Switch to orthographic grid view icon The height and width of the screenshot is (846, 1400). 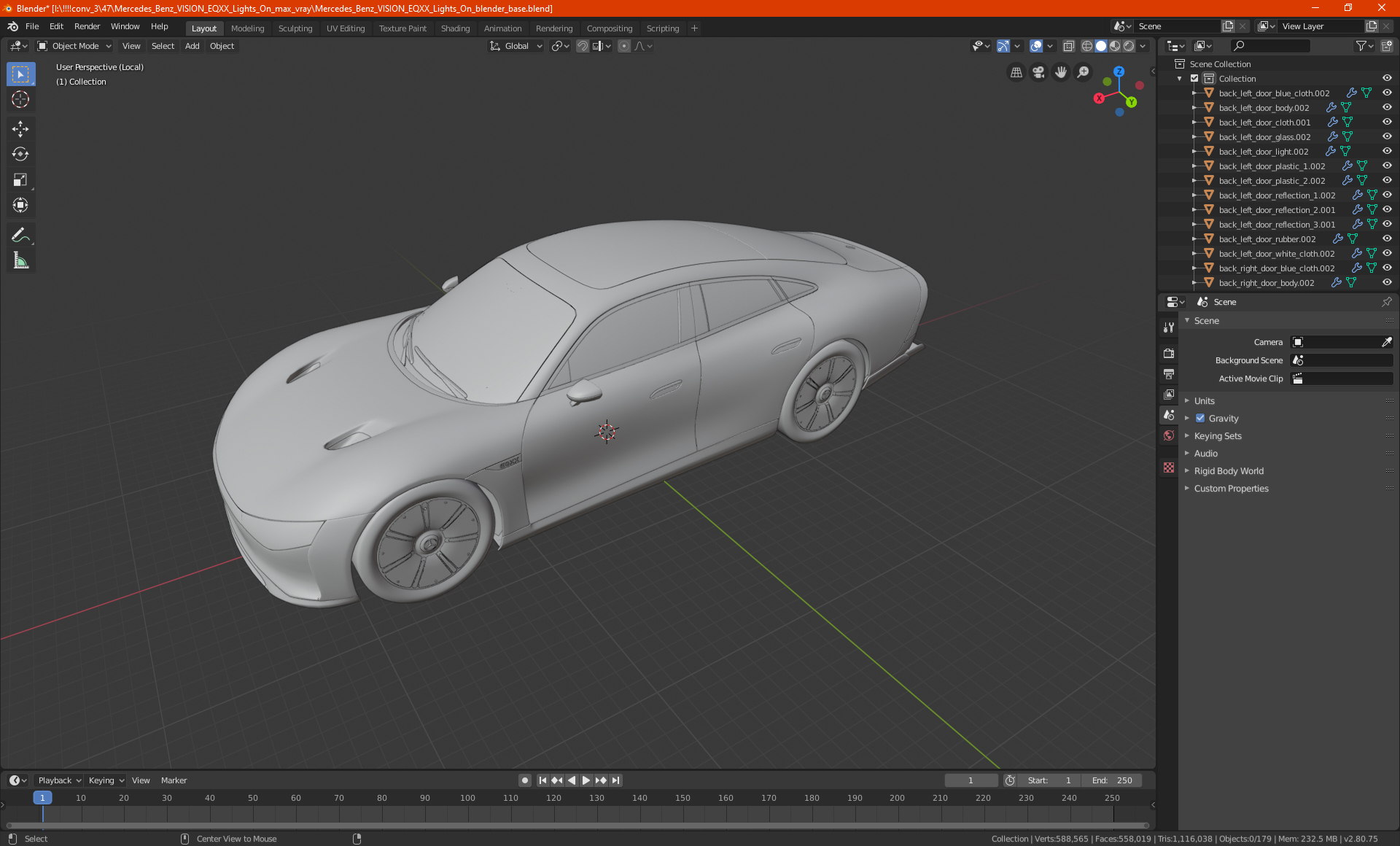[1016, 72]
